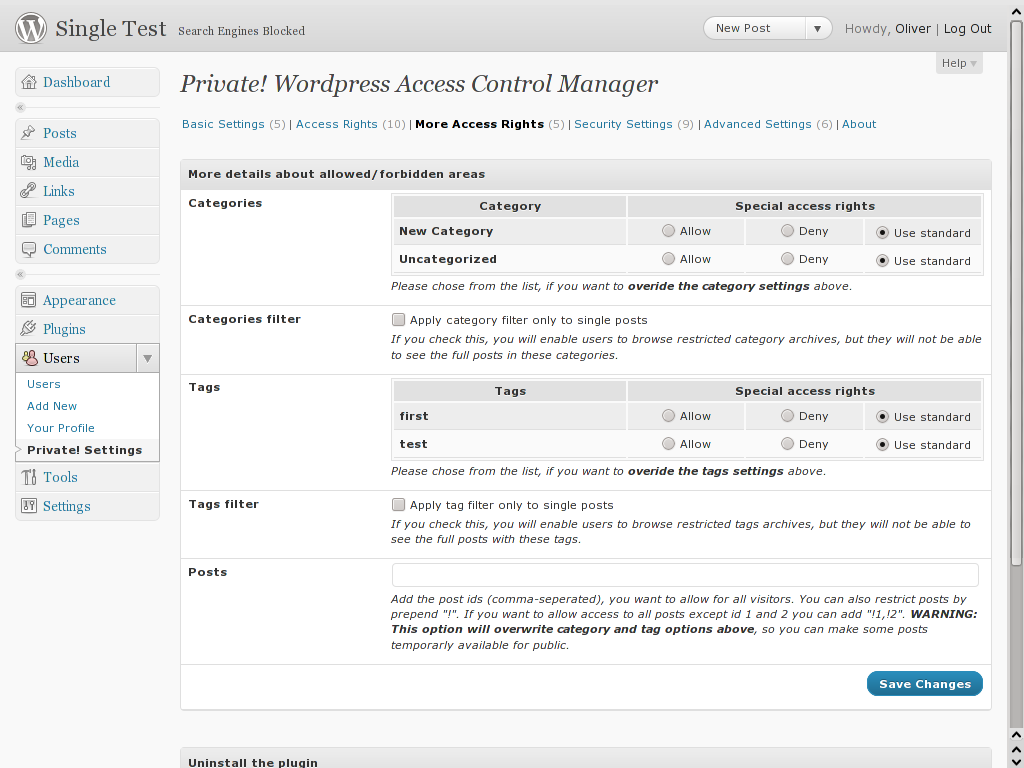The width and height of the screenshot is (1024, 768).
Task: Click the Links chain icon
Action: click(x=28, y=191)
